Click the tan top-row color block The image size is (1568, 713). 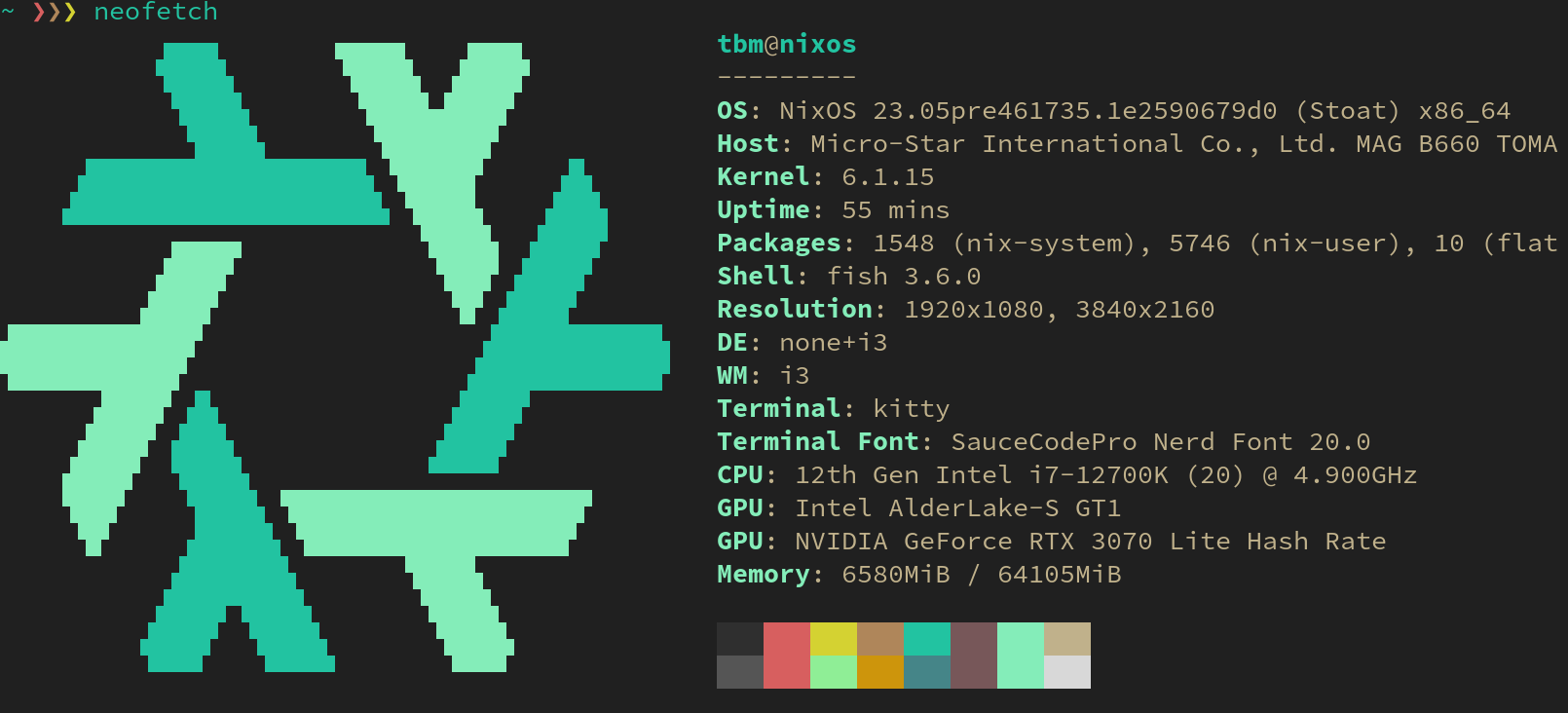click(1067, 639)
